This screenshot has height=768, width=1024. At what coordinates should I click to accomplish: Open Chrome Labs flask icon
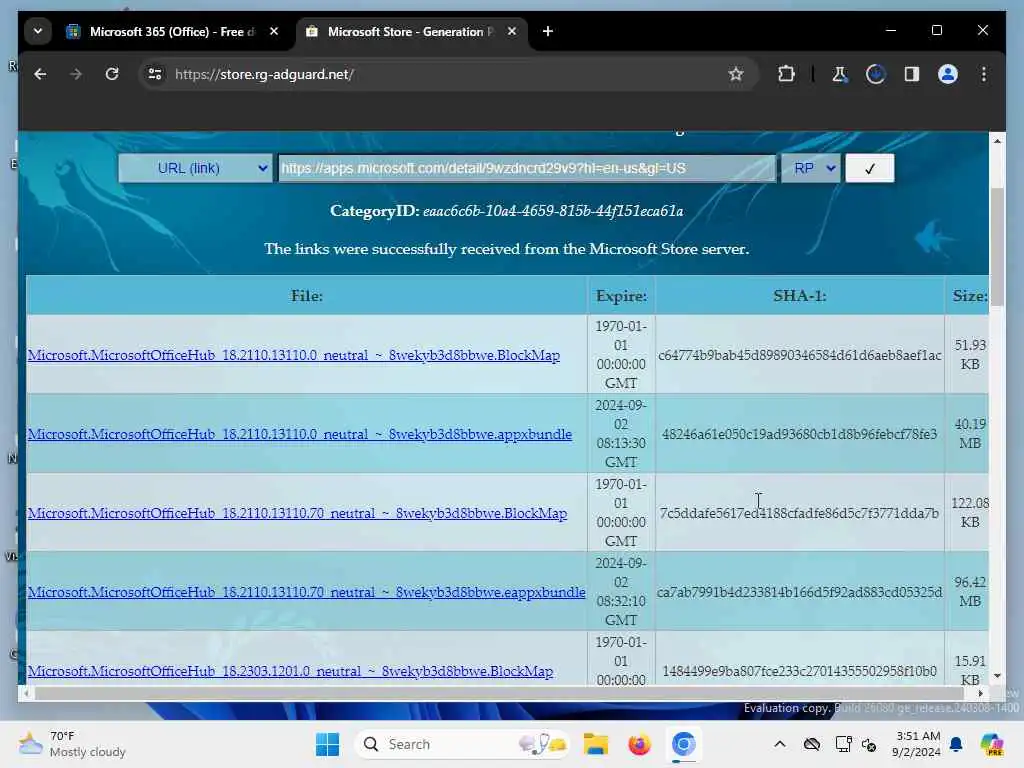tap(839, 74)
